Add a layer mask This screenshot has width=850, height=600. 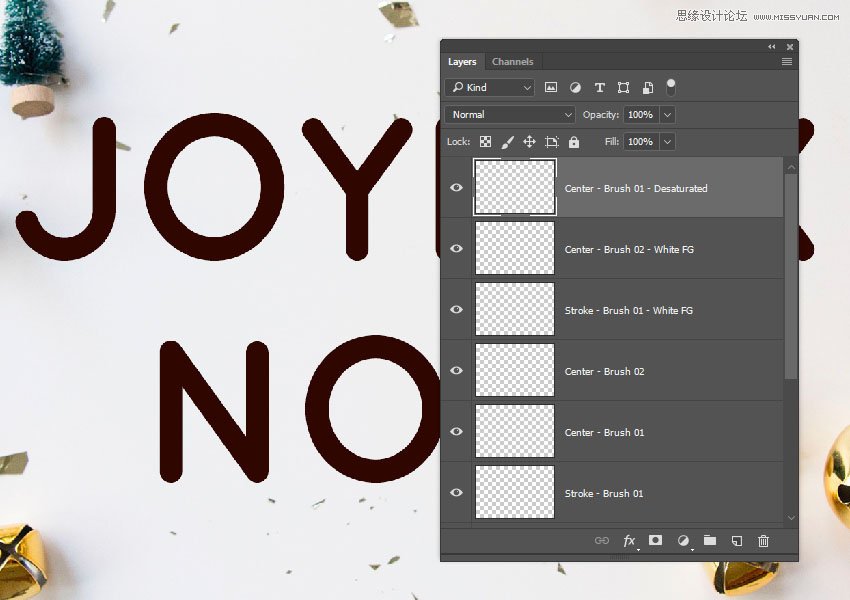coord(655,540)
